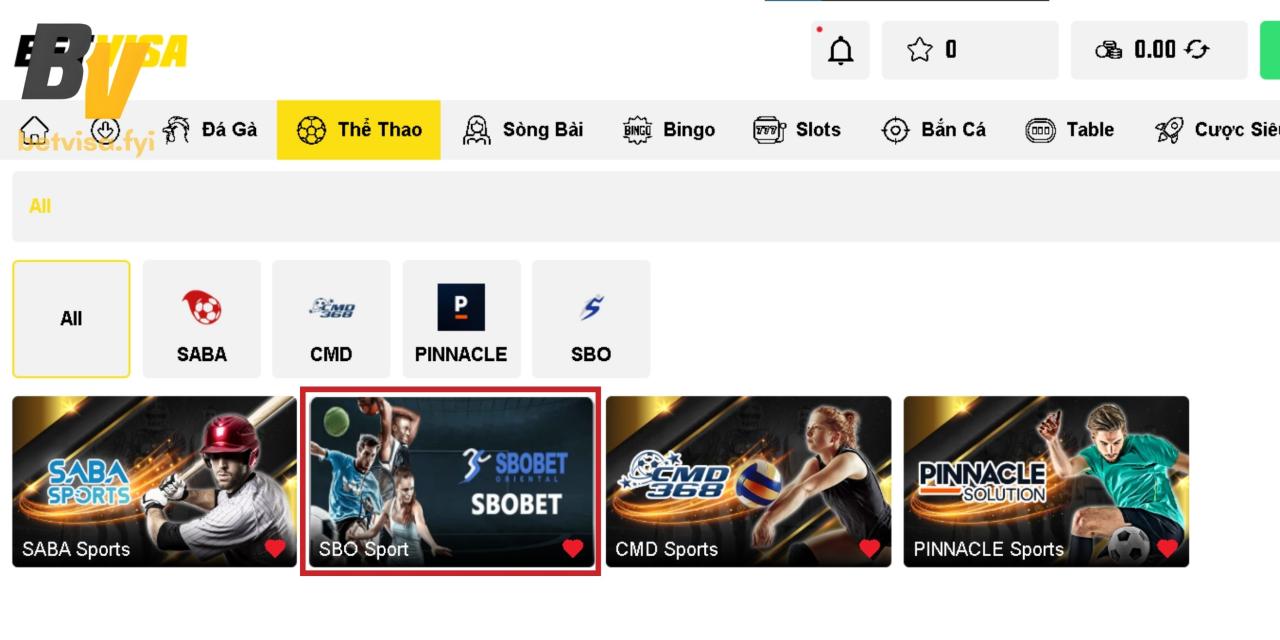Open favorites via the star icon
This screenshot has width=1280, height=640.
919,50
